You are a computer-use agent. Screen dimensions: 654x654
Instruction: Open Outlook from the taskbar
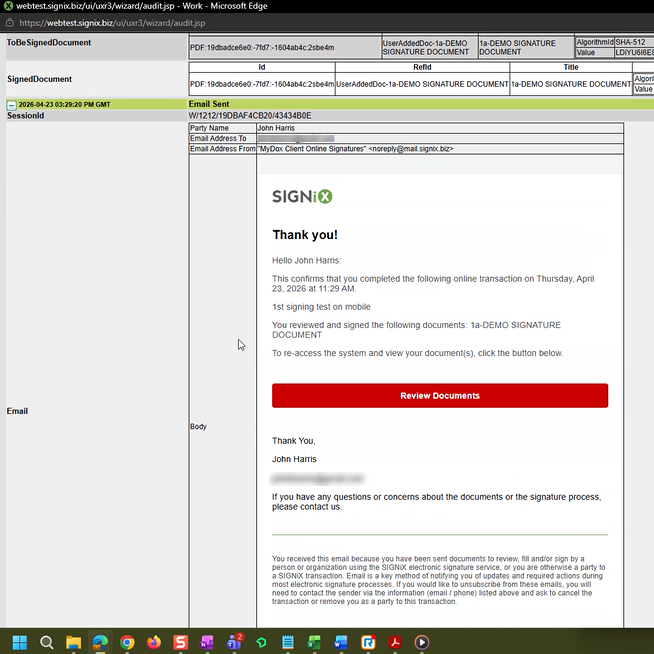pyautogui.click(x=341, y=642)
